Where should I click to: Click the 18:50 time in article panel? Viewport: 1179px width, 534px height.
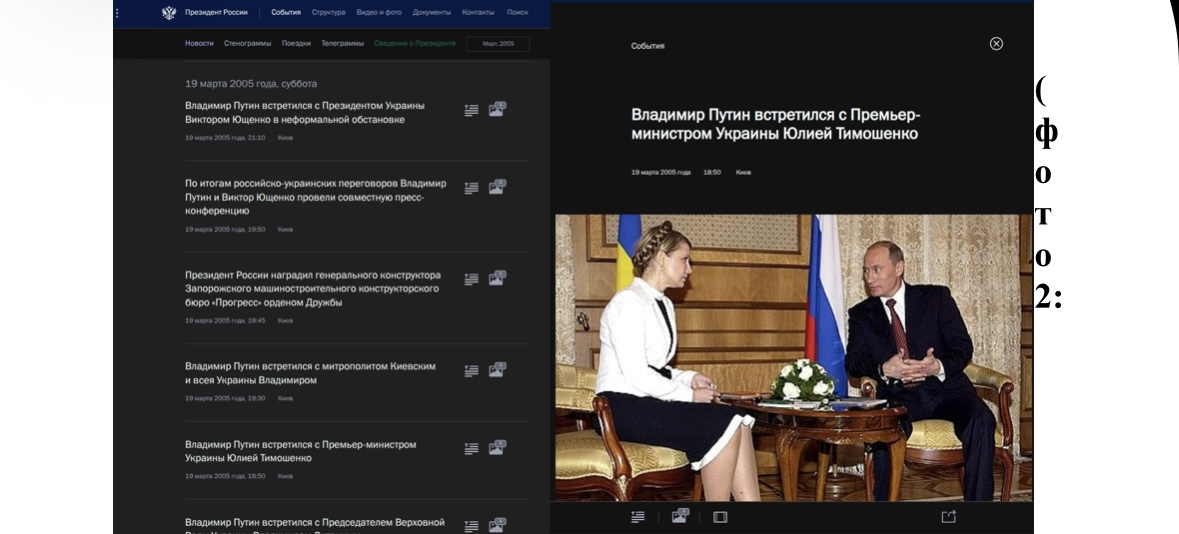(711, 172)
